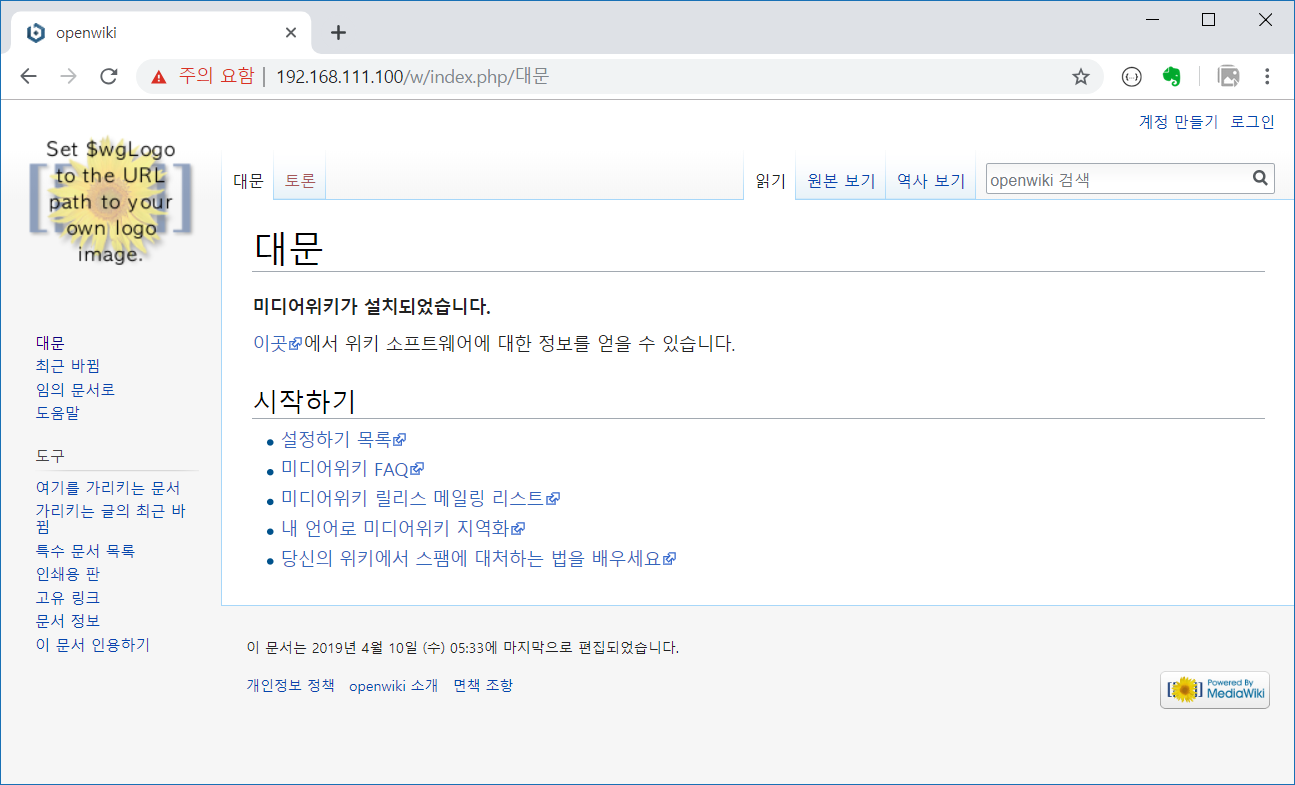Click the wiki logo placeholder image

111,201
